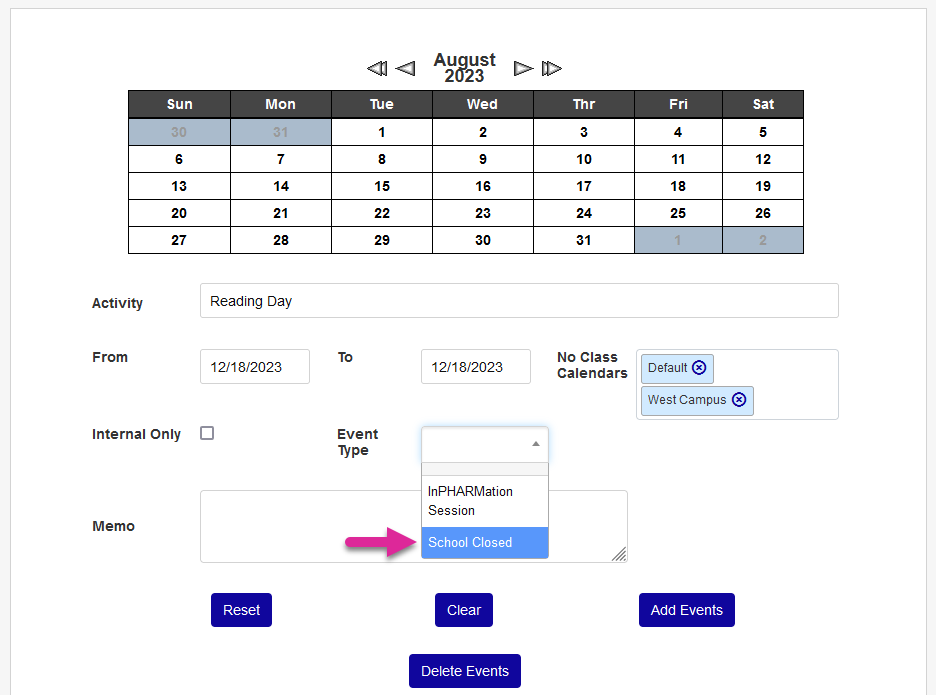Advance to next month arrow
The image size is (936, 695).
pos(523,69)
